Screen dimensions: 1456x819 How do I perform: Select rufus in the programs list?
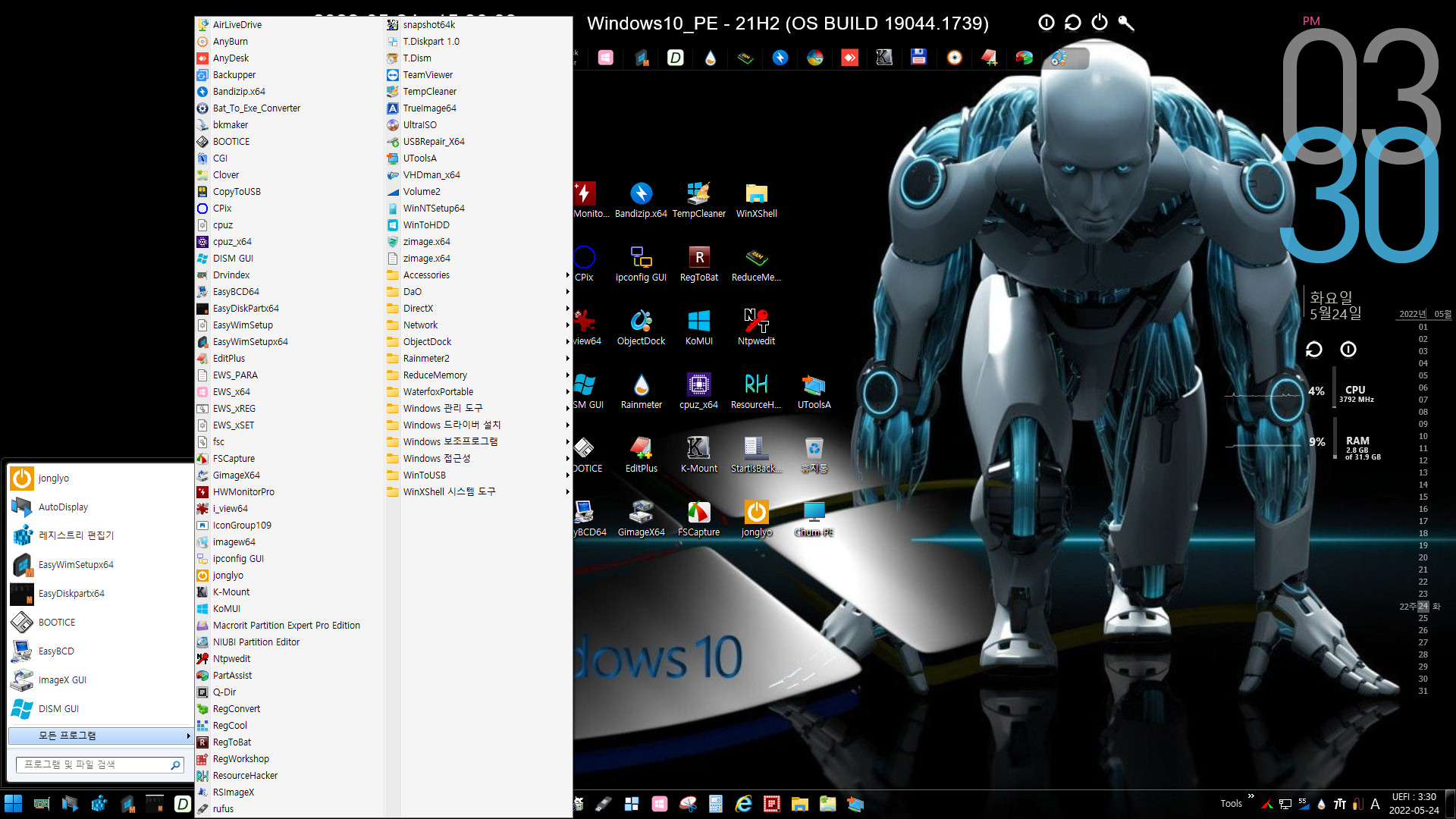(289, 809)
